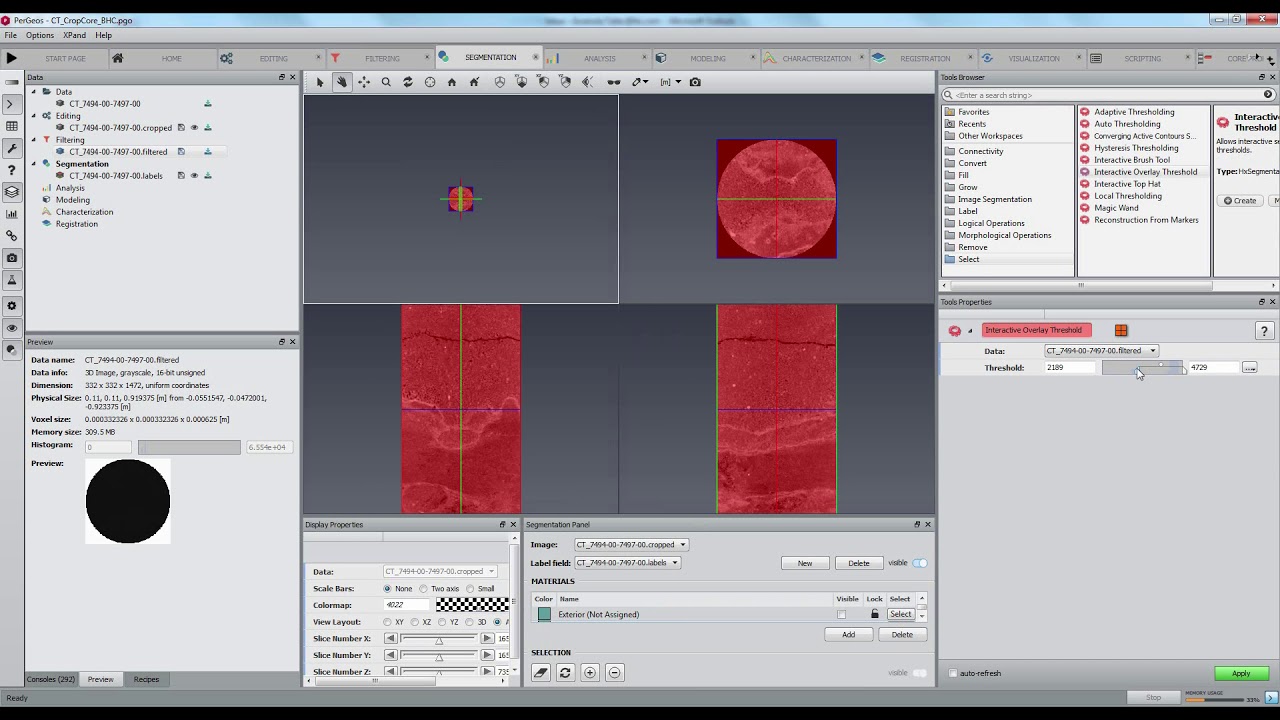
Task: Select Two axis scale bars radio
Action: pos(424,589)
